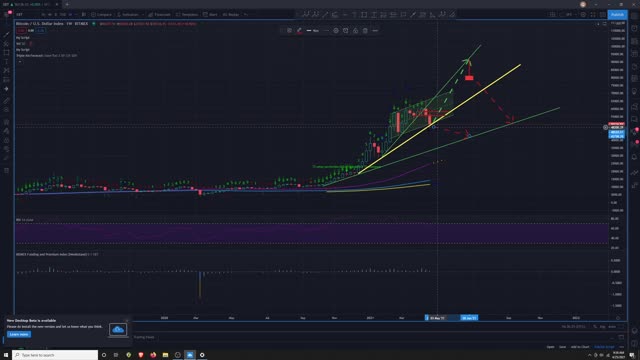This screenshot has height=360, width=640.
Task: Open the Indicators menu
Action: pos(128,15)
